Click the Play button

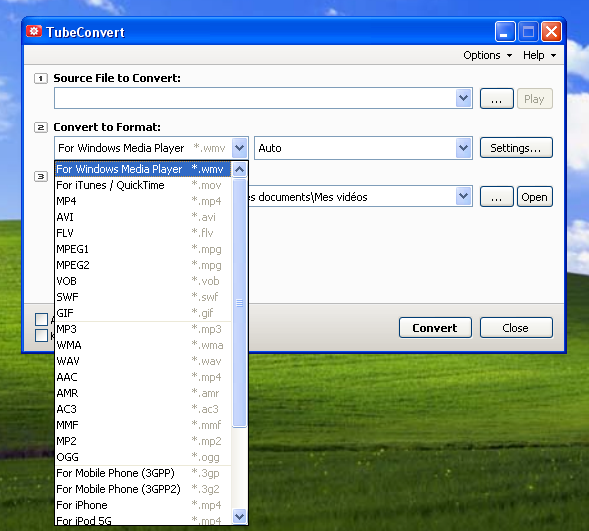point(535,99)
